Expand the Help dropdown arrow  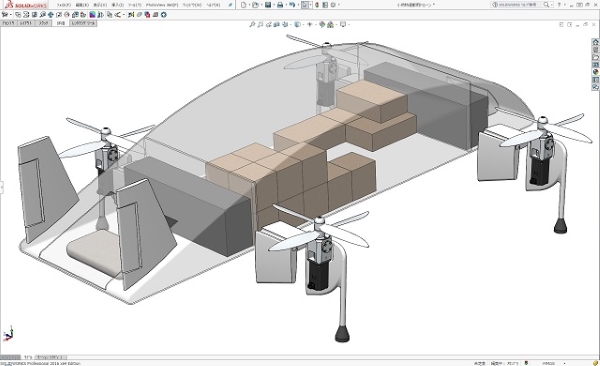click(x=565, y=5)
